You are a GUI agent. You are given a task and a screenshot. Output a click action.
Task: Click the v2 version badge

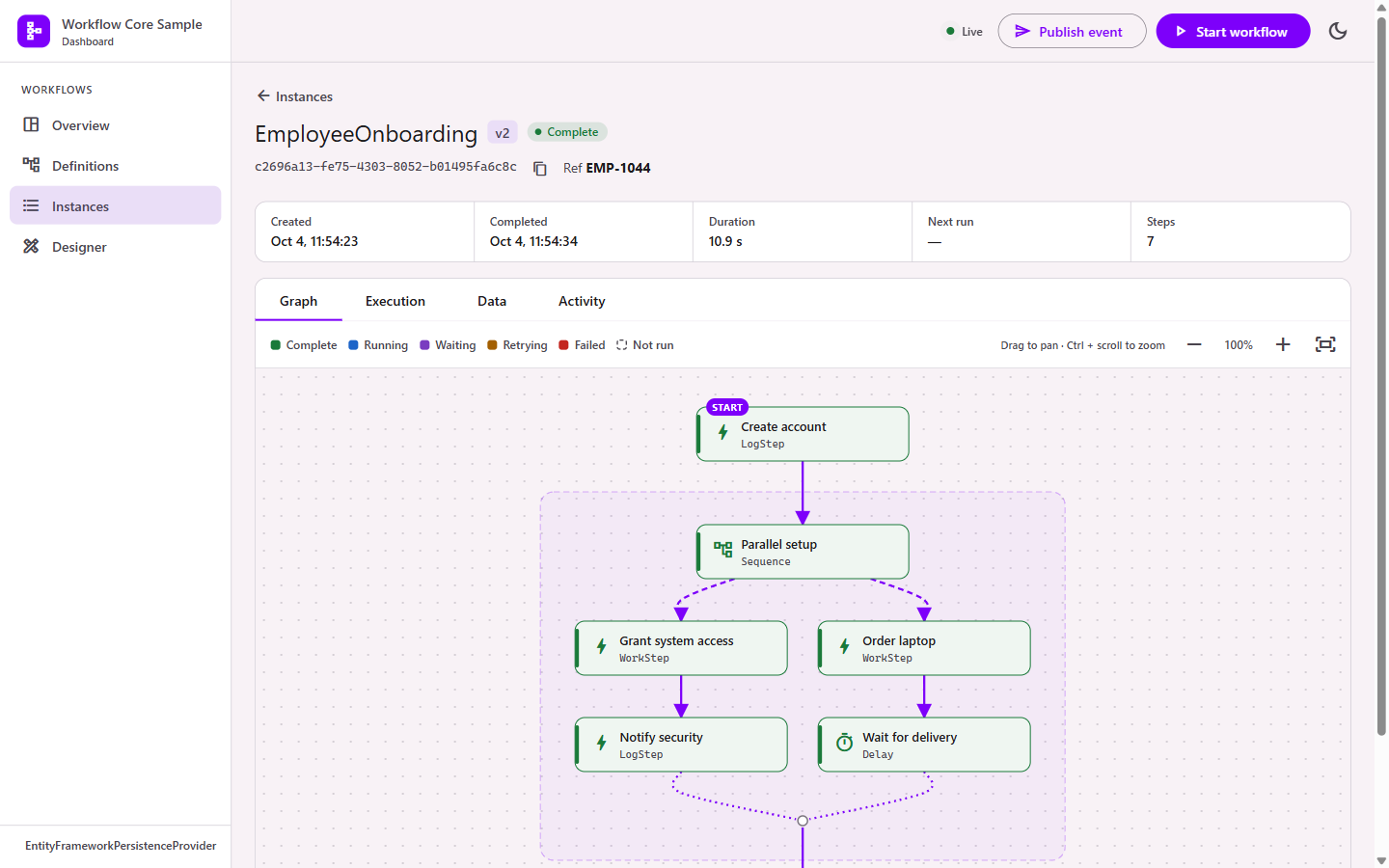(503, 133)
